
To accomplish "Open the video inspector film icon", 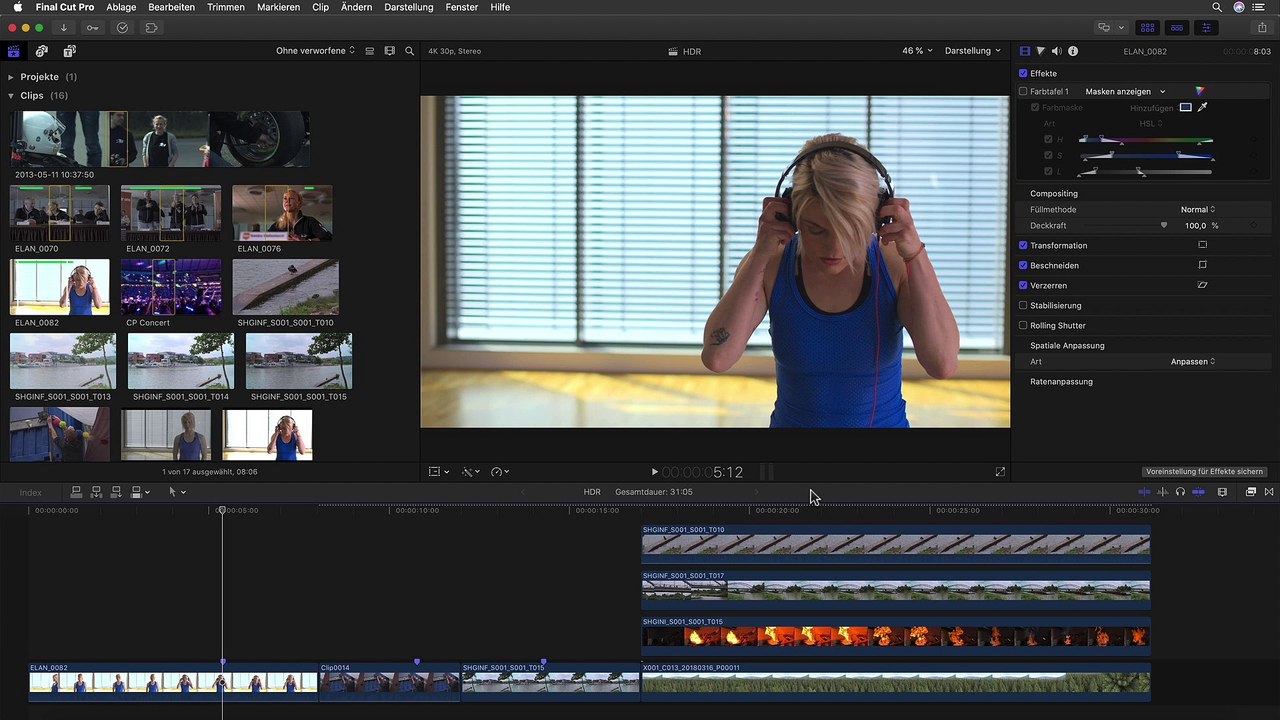I will [x=1025, y=51].
